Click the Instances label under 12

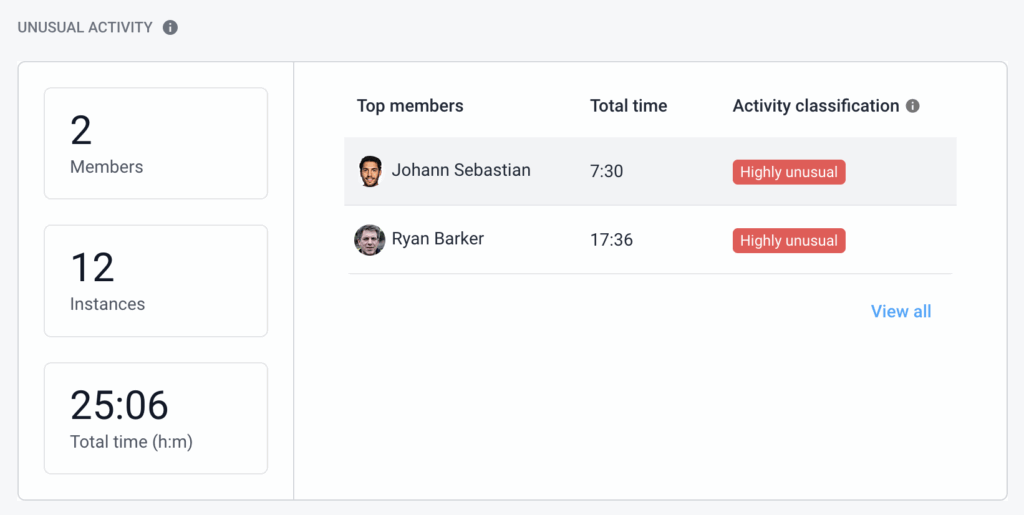coord(108,304)
